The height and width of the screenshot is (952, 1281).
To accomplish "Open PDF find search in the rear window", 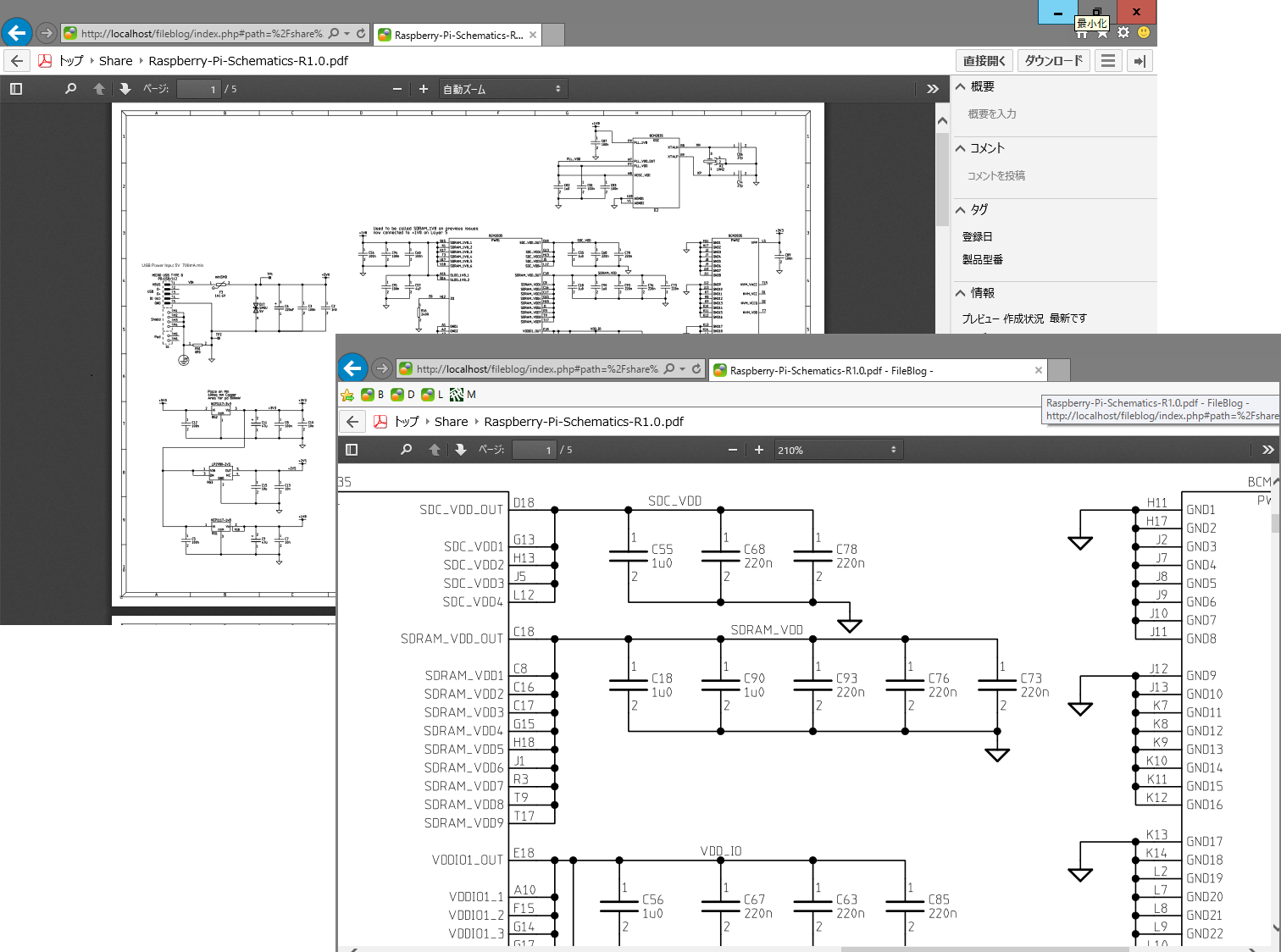I will click(70, 89).
